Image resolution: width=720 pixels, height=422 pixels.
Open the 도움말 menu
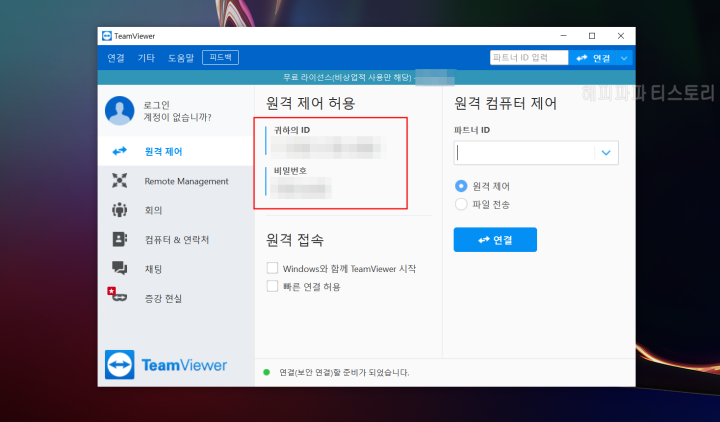180,58
